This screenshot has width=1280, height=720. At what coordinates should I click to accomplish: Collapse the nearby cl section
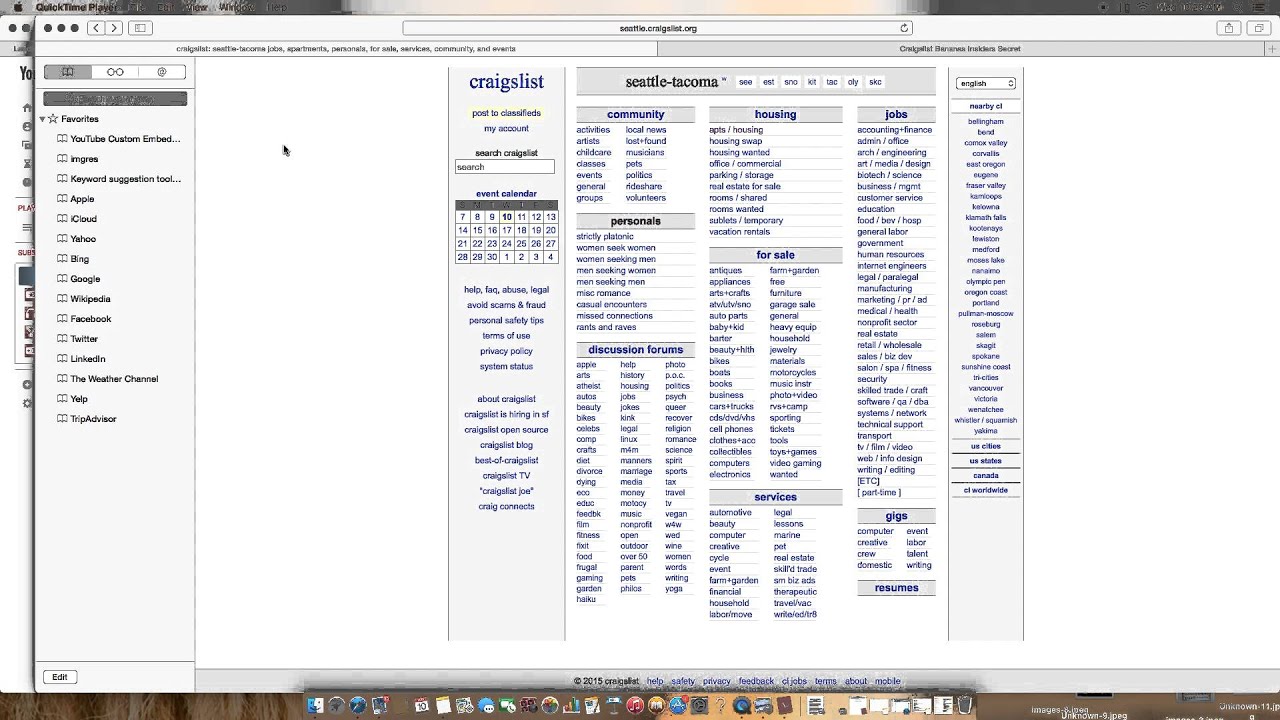click(x=985, y=106)
